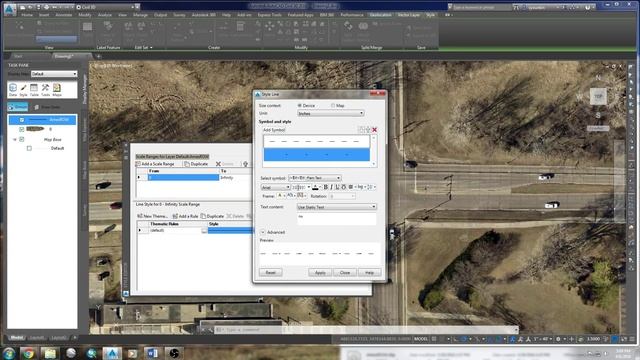Pick text color in Style Line dialog
Image resolution: width=640 pixels, height=360 pixels.
tap(315, 187)
